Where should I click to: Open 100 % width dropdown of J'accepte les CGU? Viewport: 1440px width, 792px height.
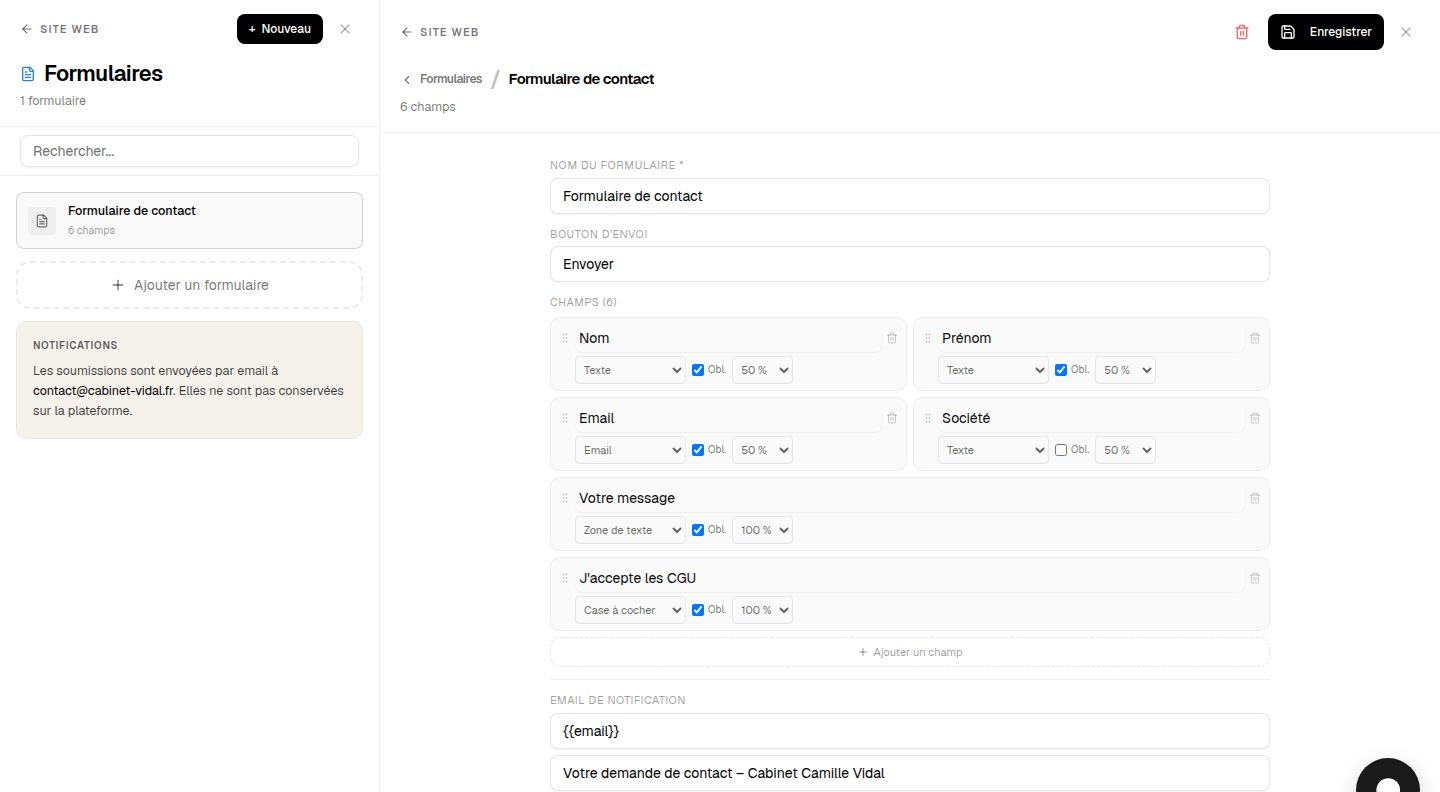[x=762, y=610]
